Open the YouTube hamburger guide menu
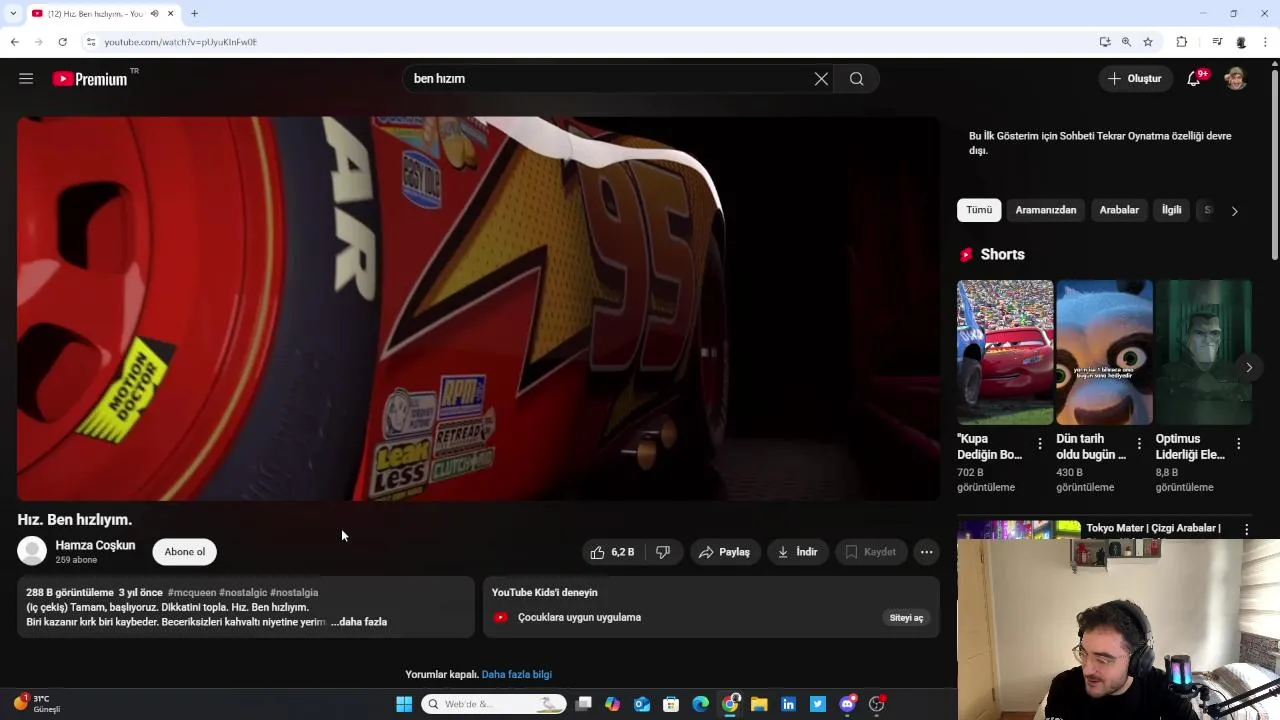The image size is (1280, 720). (26, 79)
